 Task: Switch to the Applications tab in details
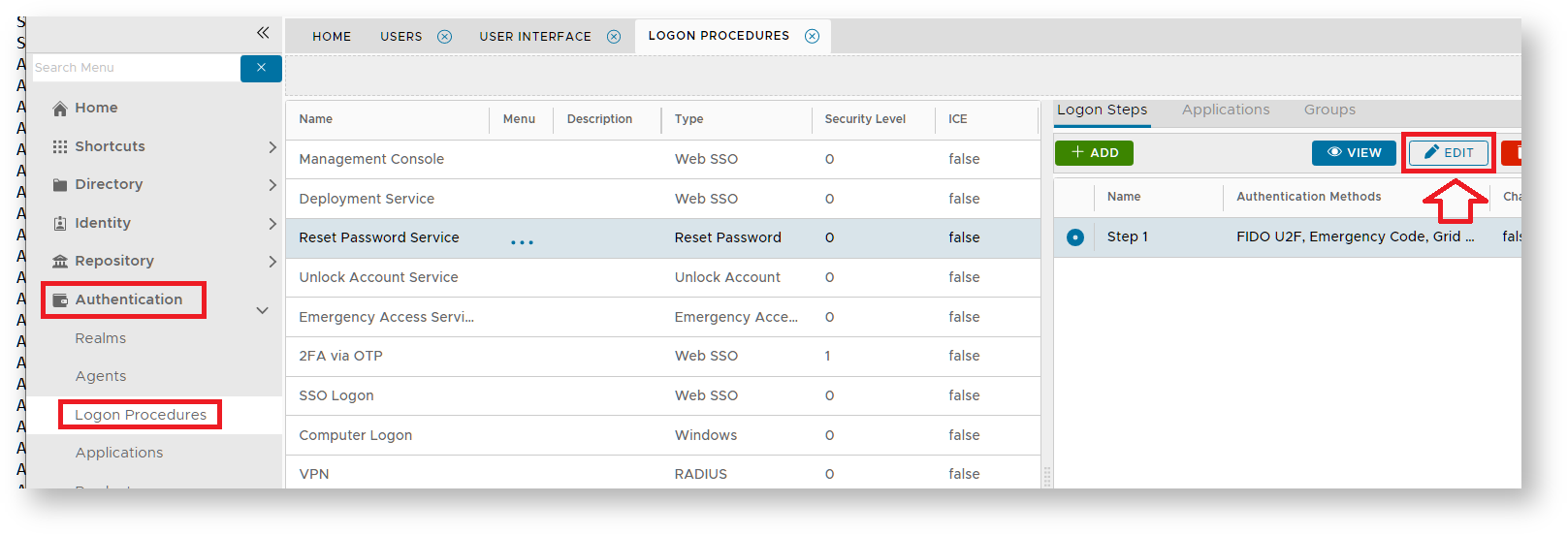pyautogui.click(x=1225, y=110)
